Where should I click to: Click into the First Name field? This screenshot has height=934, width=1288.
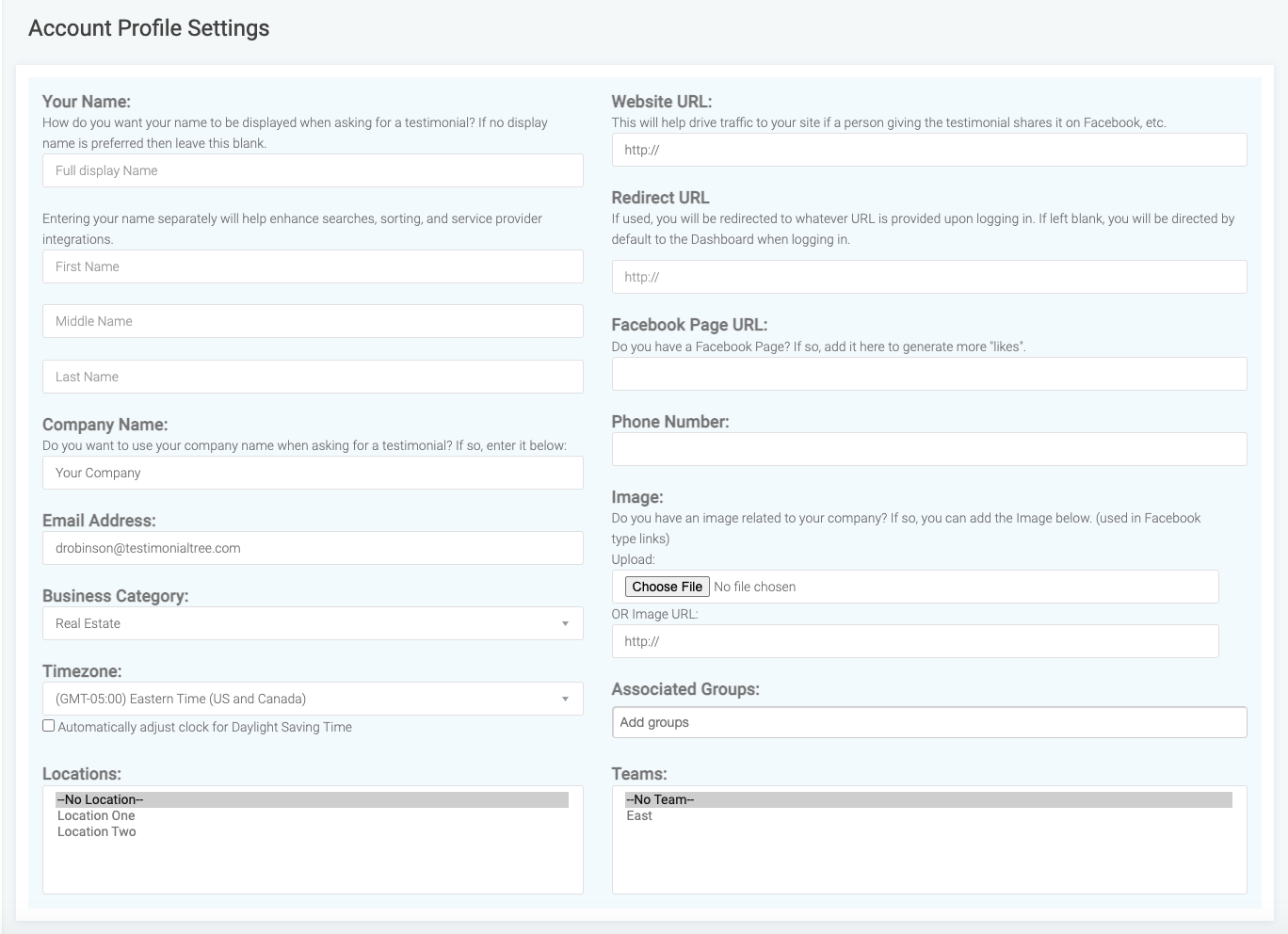(313, 266)
